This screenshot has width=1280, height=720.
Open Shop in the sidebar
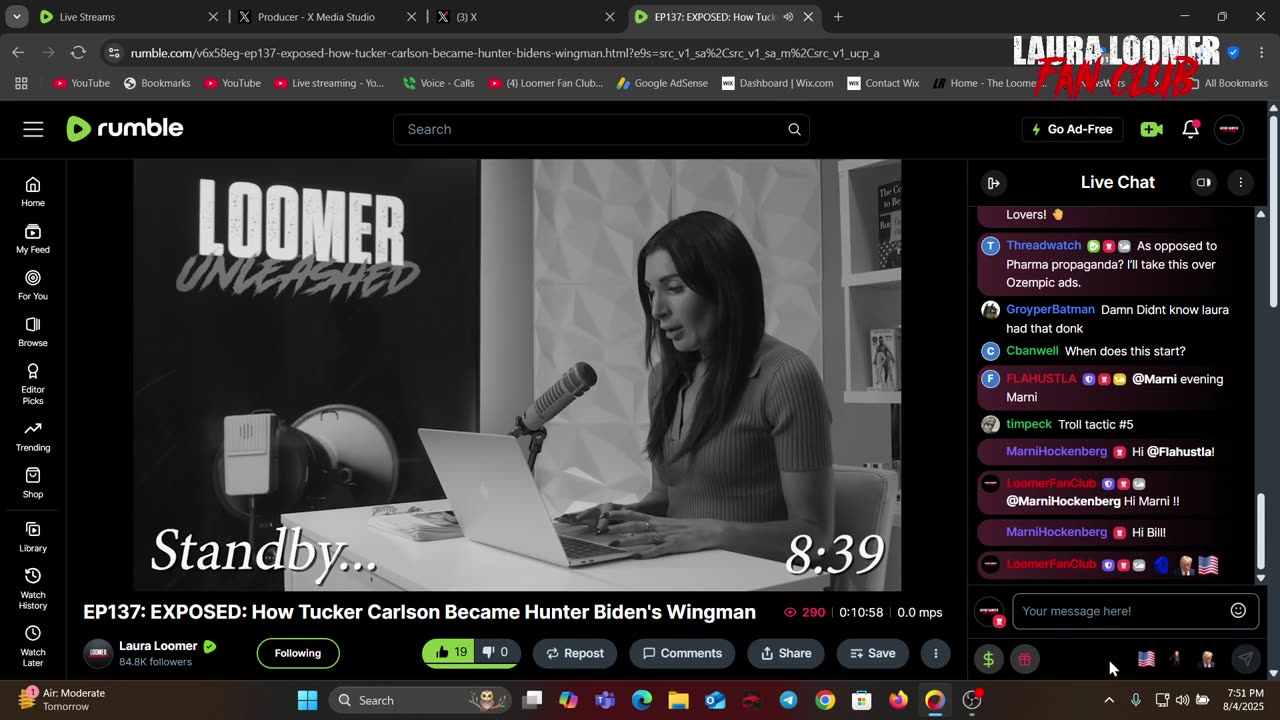(x=33, y=484)
